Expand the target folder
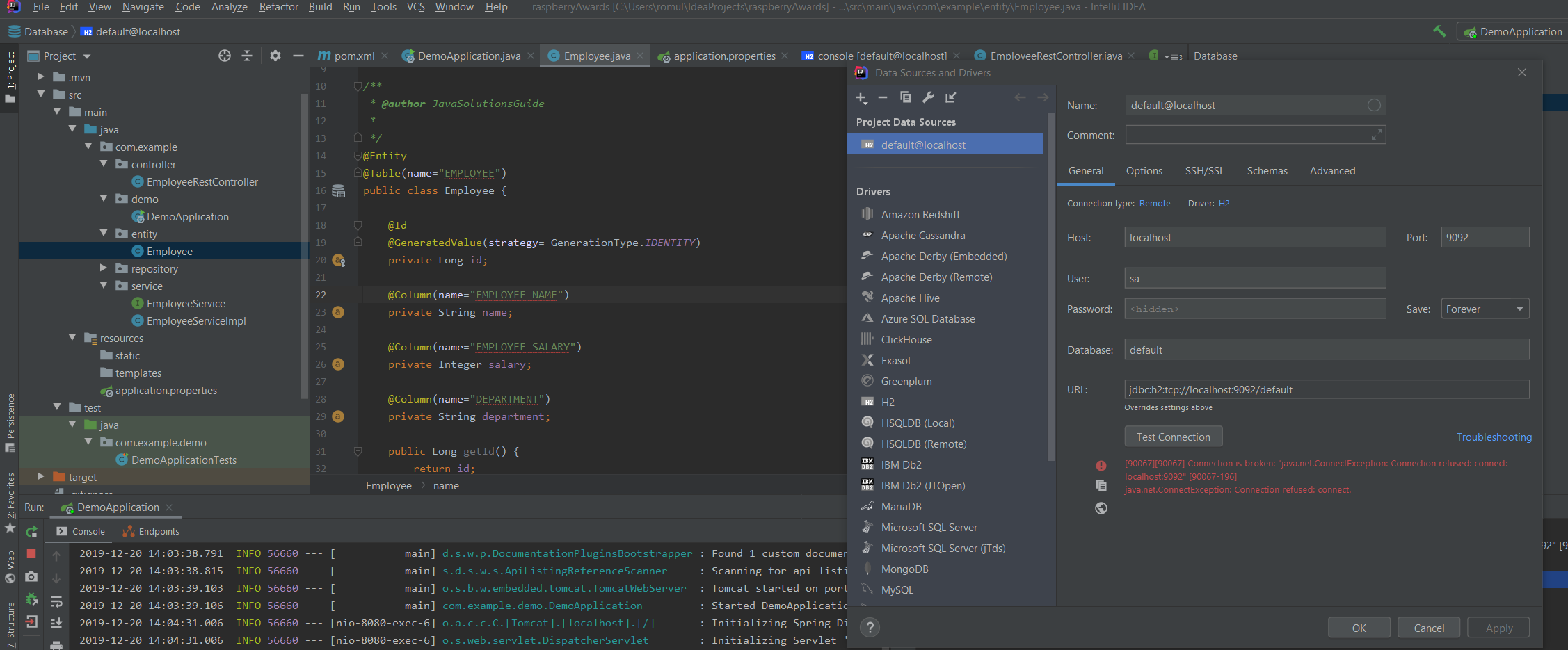Viewport: 1568px width, 650px height. pyautogui.click(x=41, y=476)
